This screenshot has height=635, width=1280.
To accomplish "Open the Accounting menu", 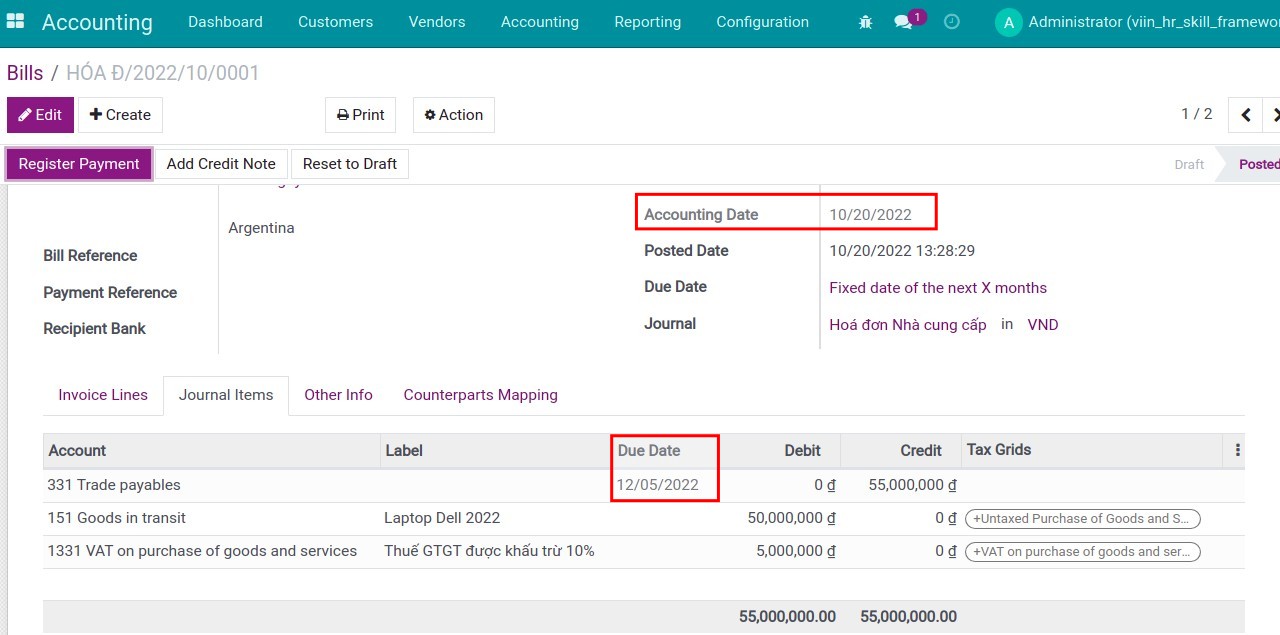I will [539, 21].
